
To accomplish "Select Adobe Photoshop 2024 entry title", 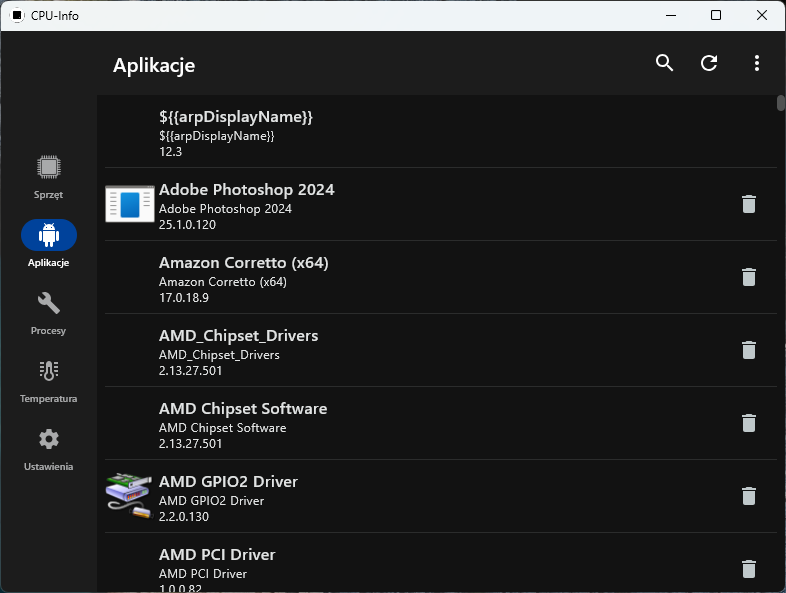I will [247, 189].
